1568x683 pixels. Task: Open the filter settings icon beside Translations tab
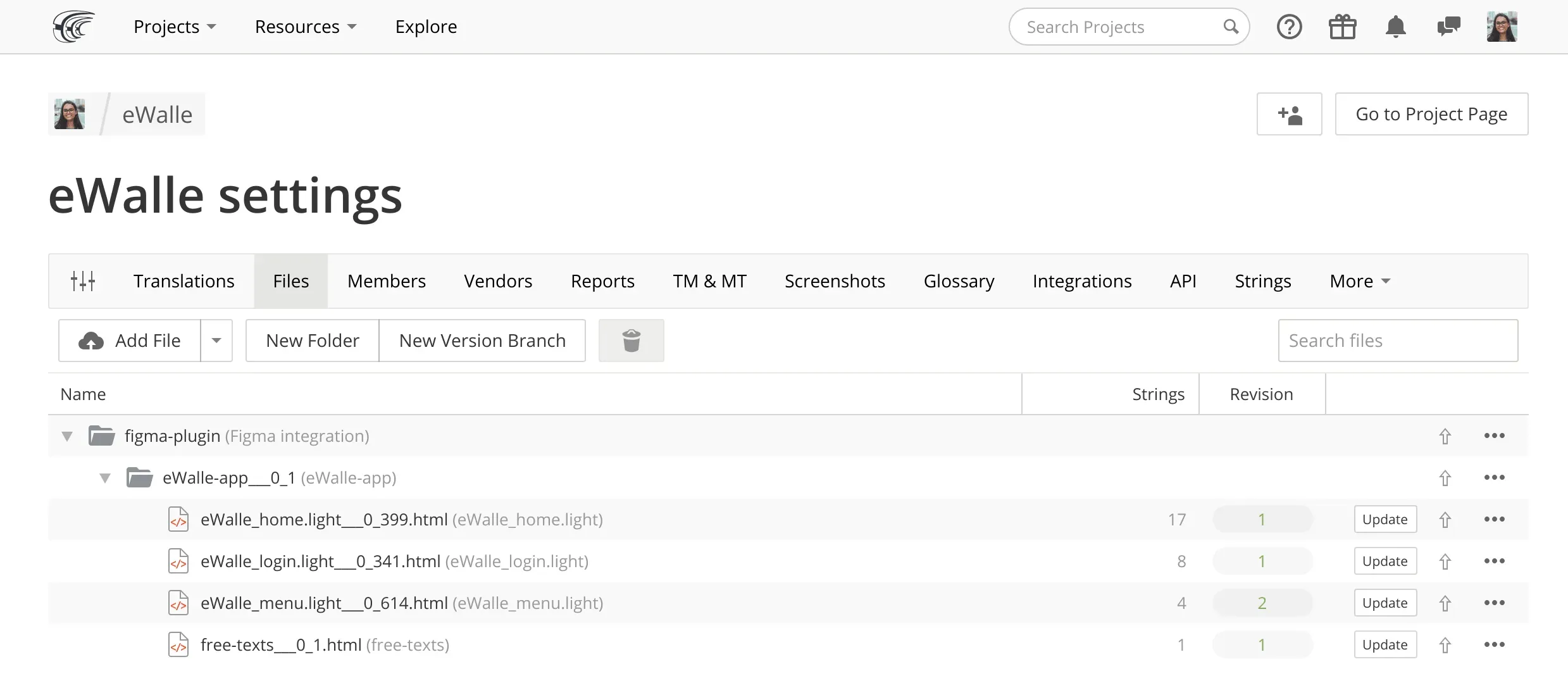point(83,280)
